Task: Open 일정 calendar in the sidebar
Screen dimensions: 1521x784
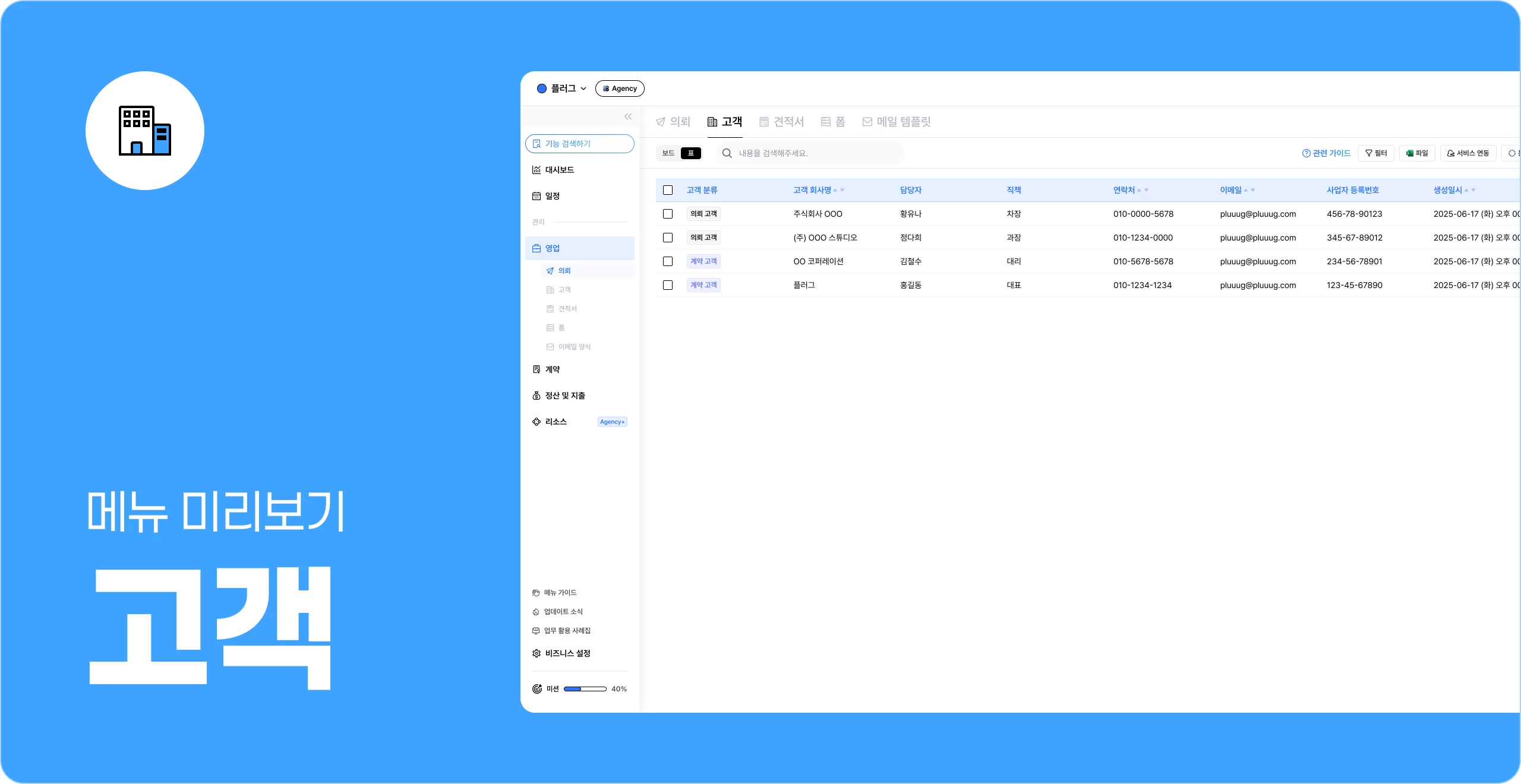Action: pyautogui.click(x=552, y=196)
